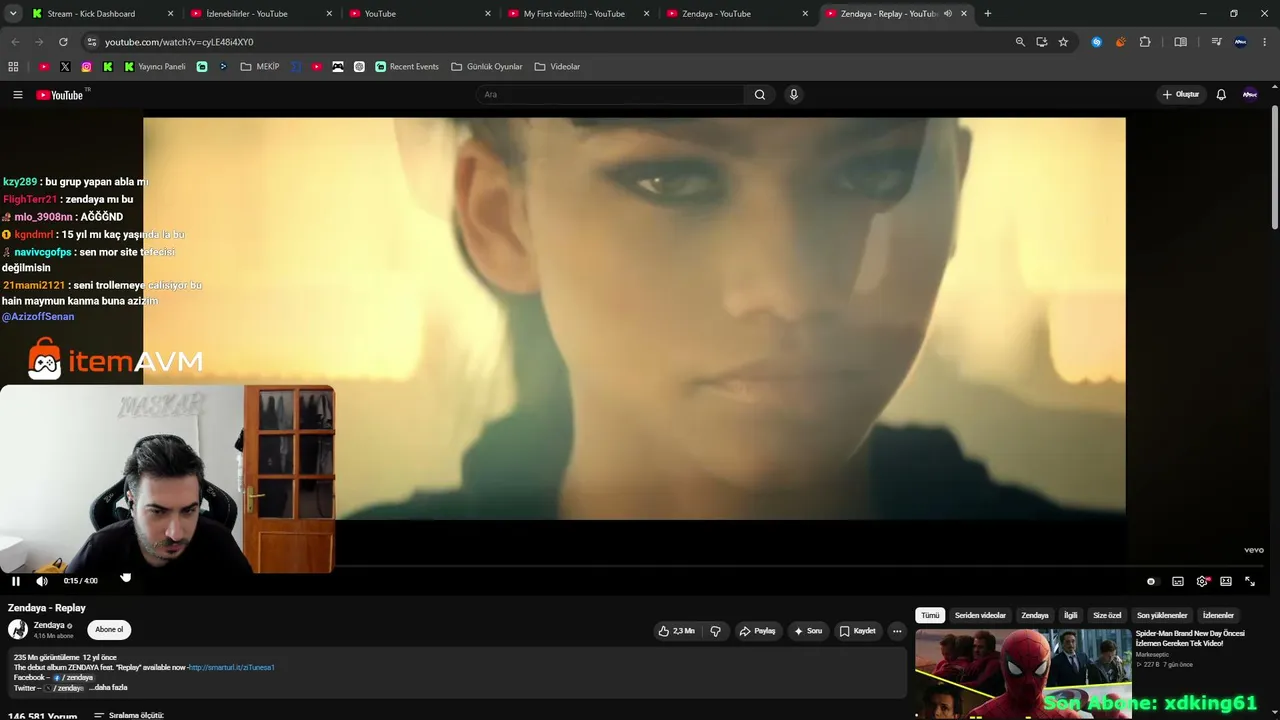Screen dimensions: 1280x720
Task: Select the İlgili filter chip
Action: (x=1071, y=615)
